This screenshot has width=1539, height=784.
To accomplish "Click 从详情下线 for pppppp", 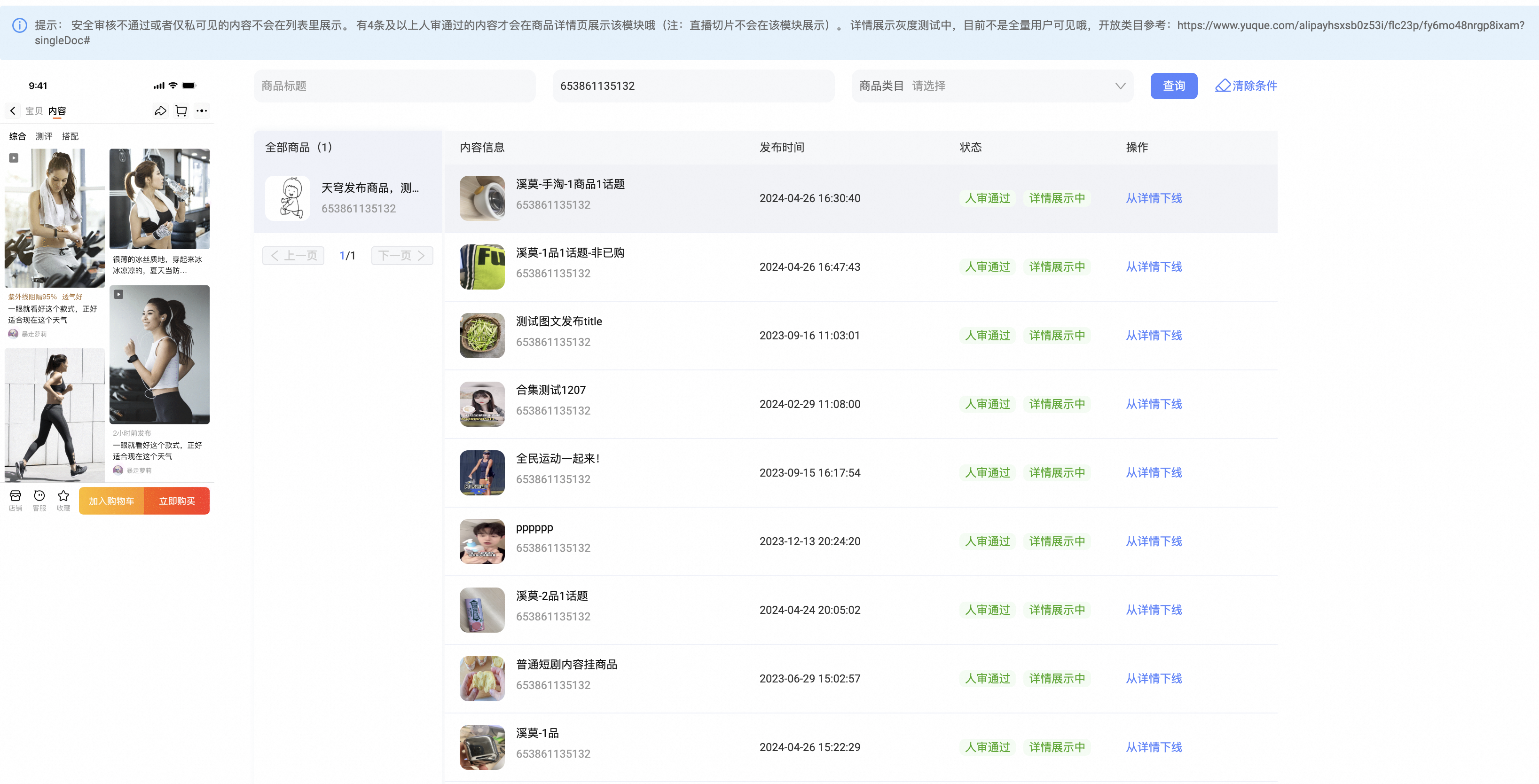I will 1154,541.
